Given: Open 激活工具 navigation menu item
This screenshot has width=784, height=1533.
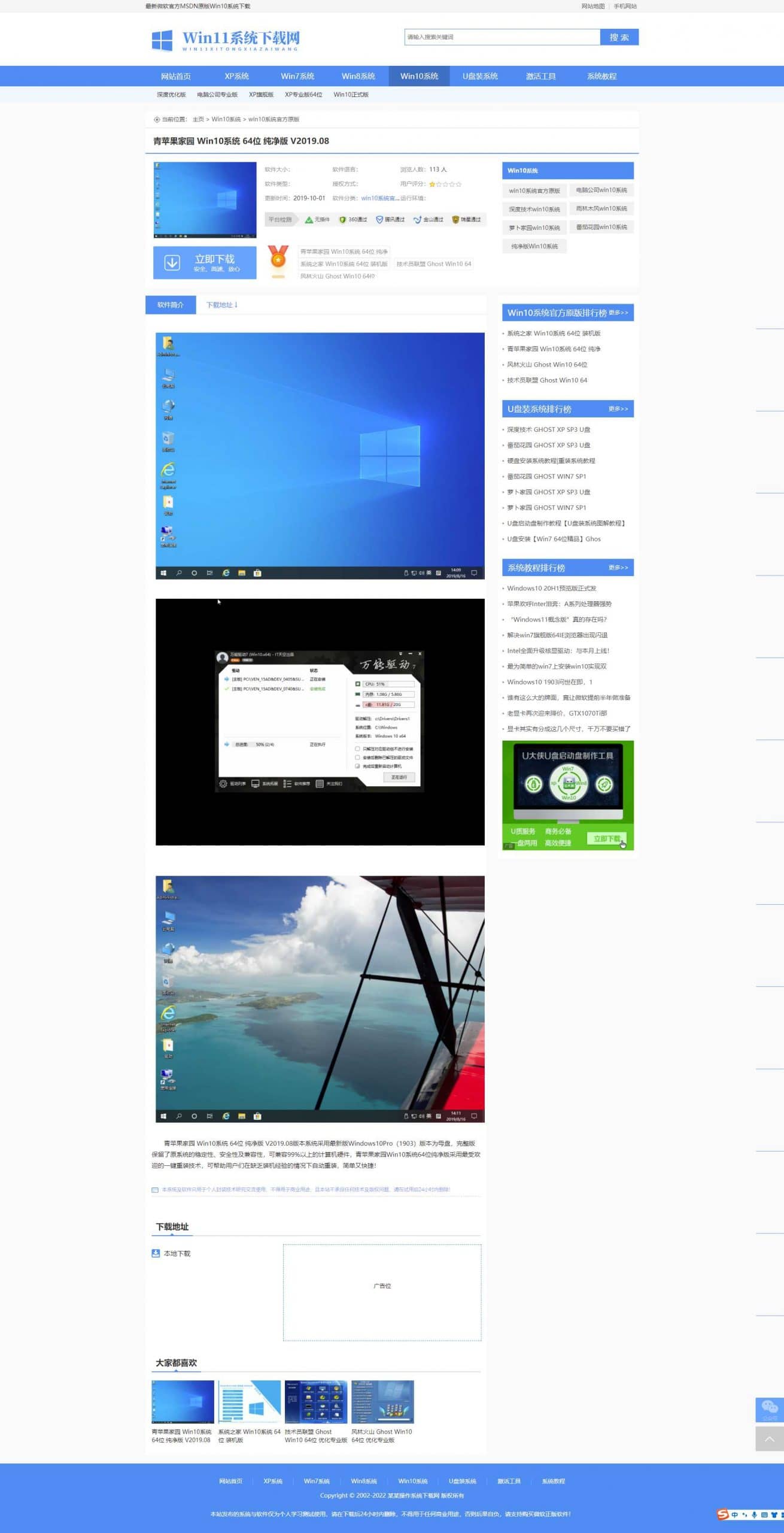Looking at the screenshot, I should [x=541, y=76].
